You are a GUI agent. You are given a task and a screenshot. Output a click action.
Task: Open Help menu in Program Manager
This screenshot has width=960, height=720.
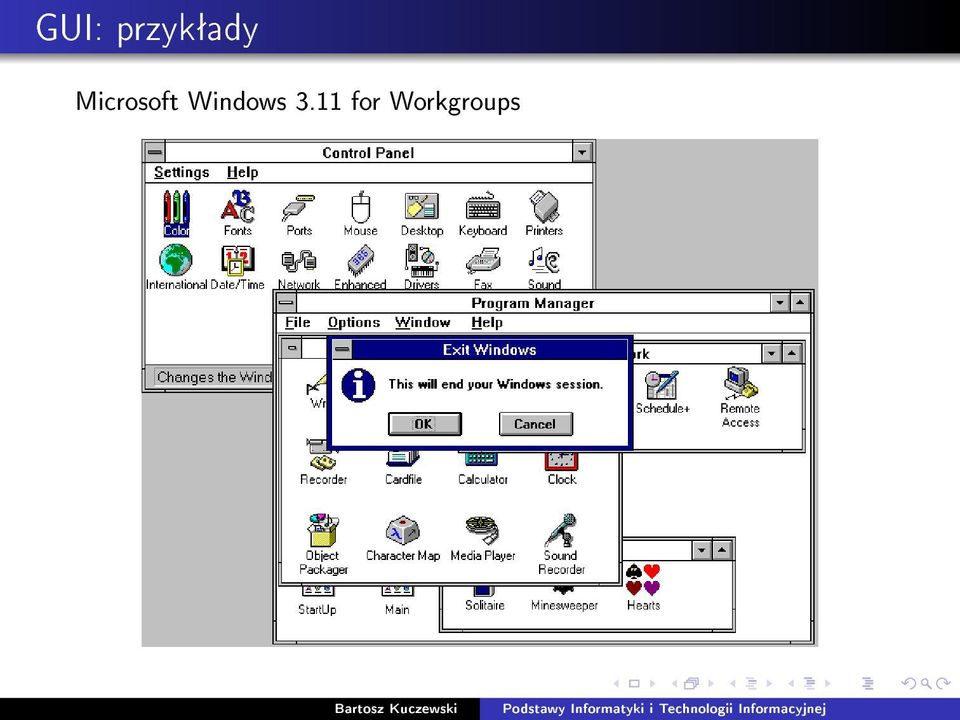[x=487, y=322]
